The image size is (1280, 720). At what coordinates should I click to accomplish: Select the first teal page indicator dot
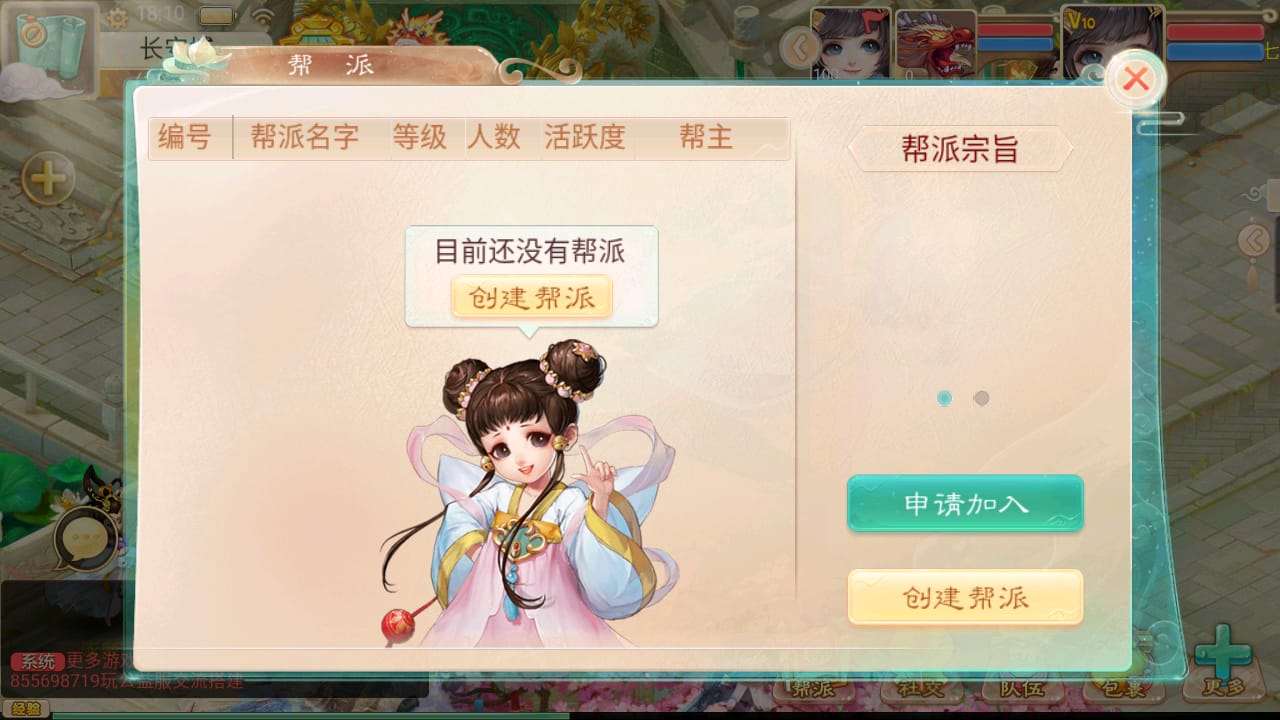(x=944, y=398)
